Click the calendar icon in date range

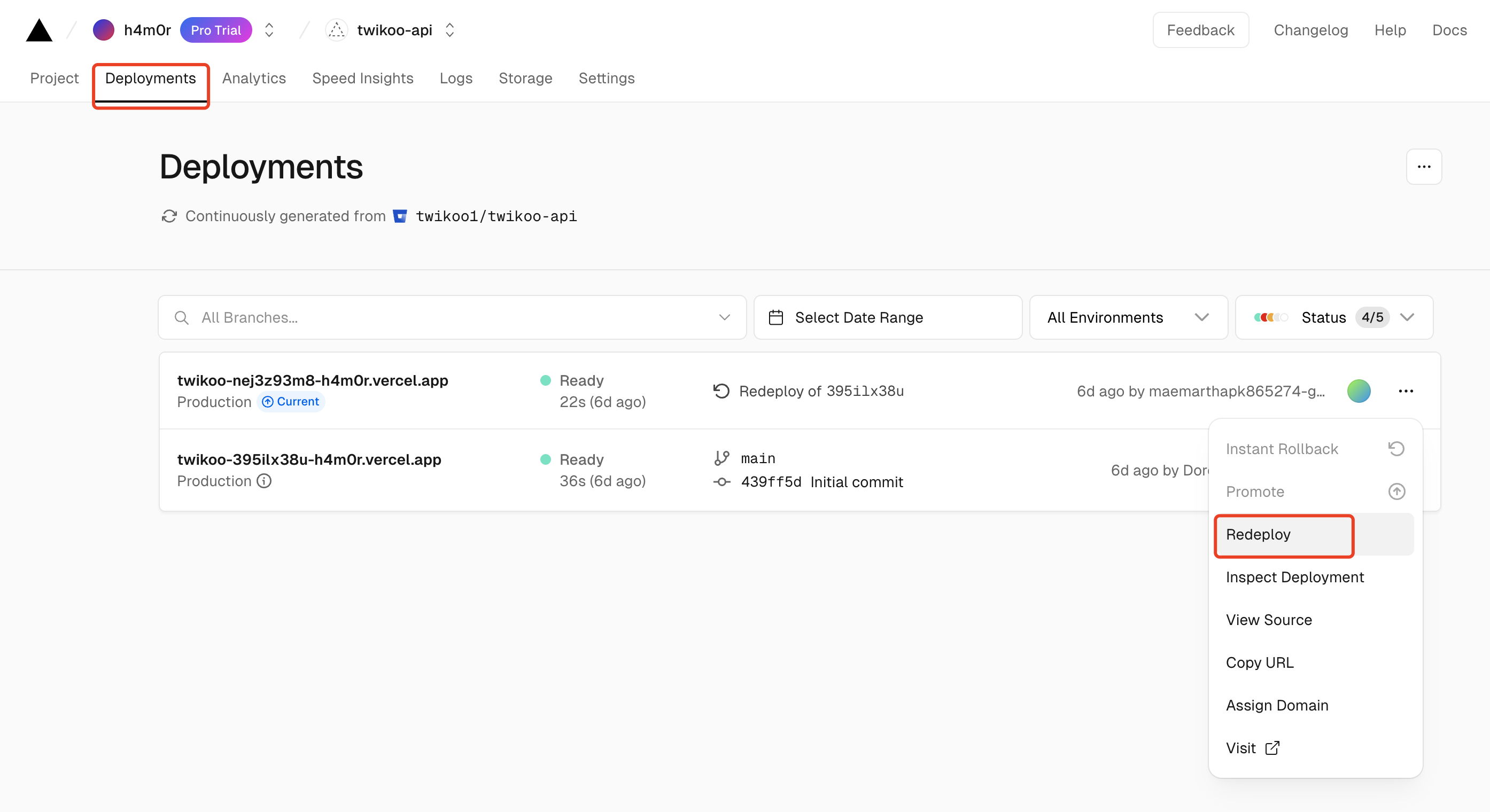pos(775,317)
